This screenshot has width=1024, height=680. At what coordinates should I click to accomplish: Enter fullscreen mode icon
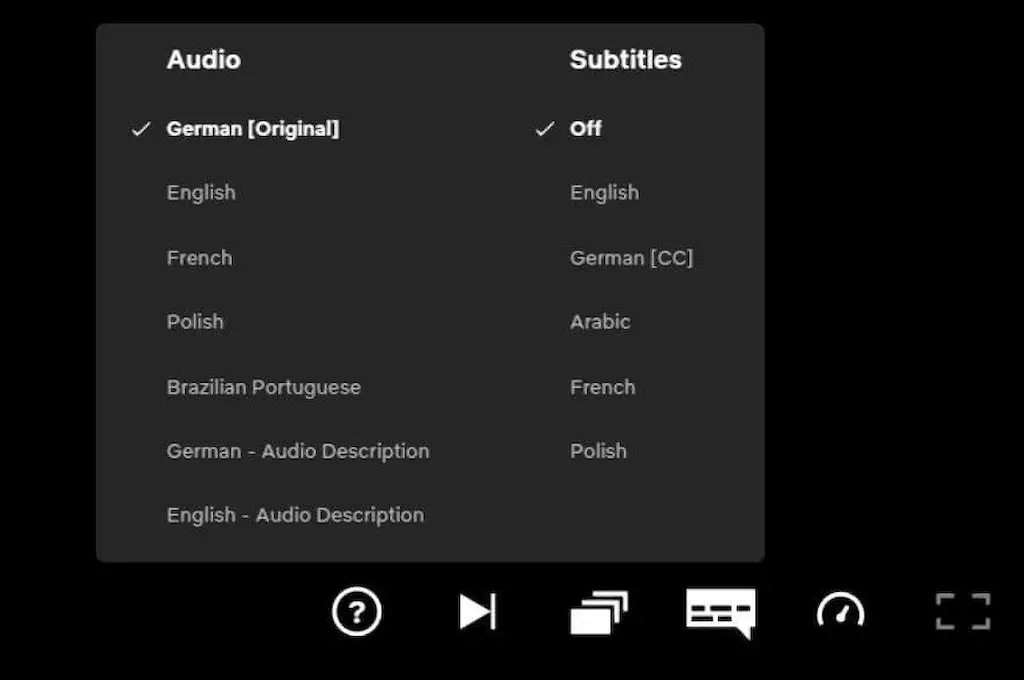pos(963,611)
